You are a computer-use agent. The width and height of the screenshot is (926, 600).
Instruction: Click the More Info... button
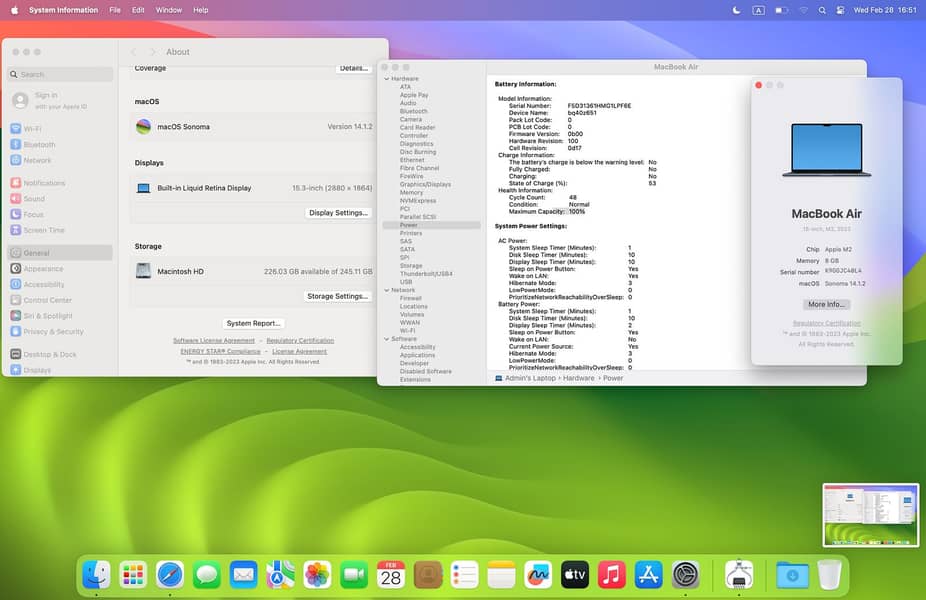[827, 304]
